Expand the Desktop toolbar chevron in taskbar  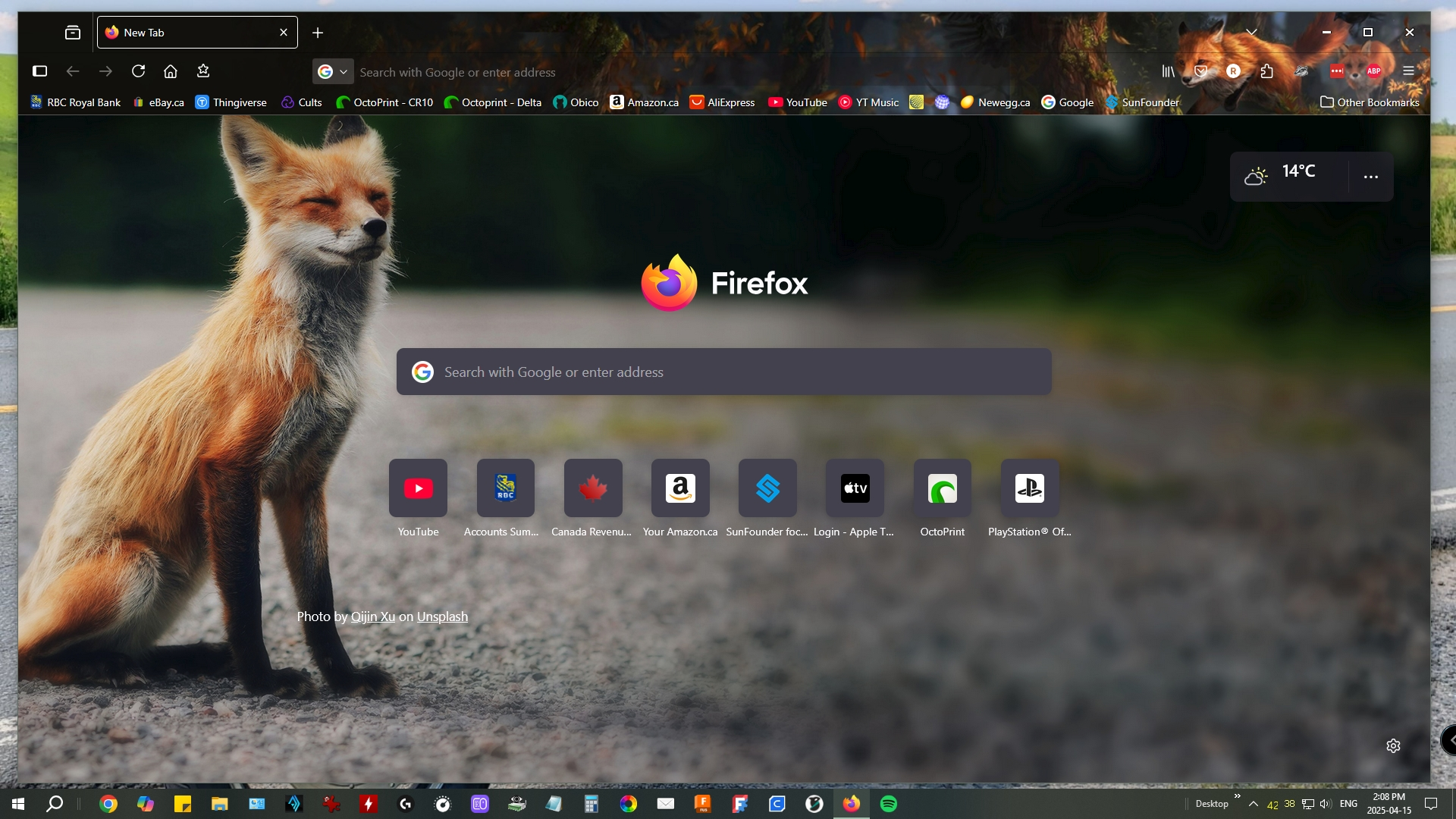[x=1237, y=795]
